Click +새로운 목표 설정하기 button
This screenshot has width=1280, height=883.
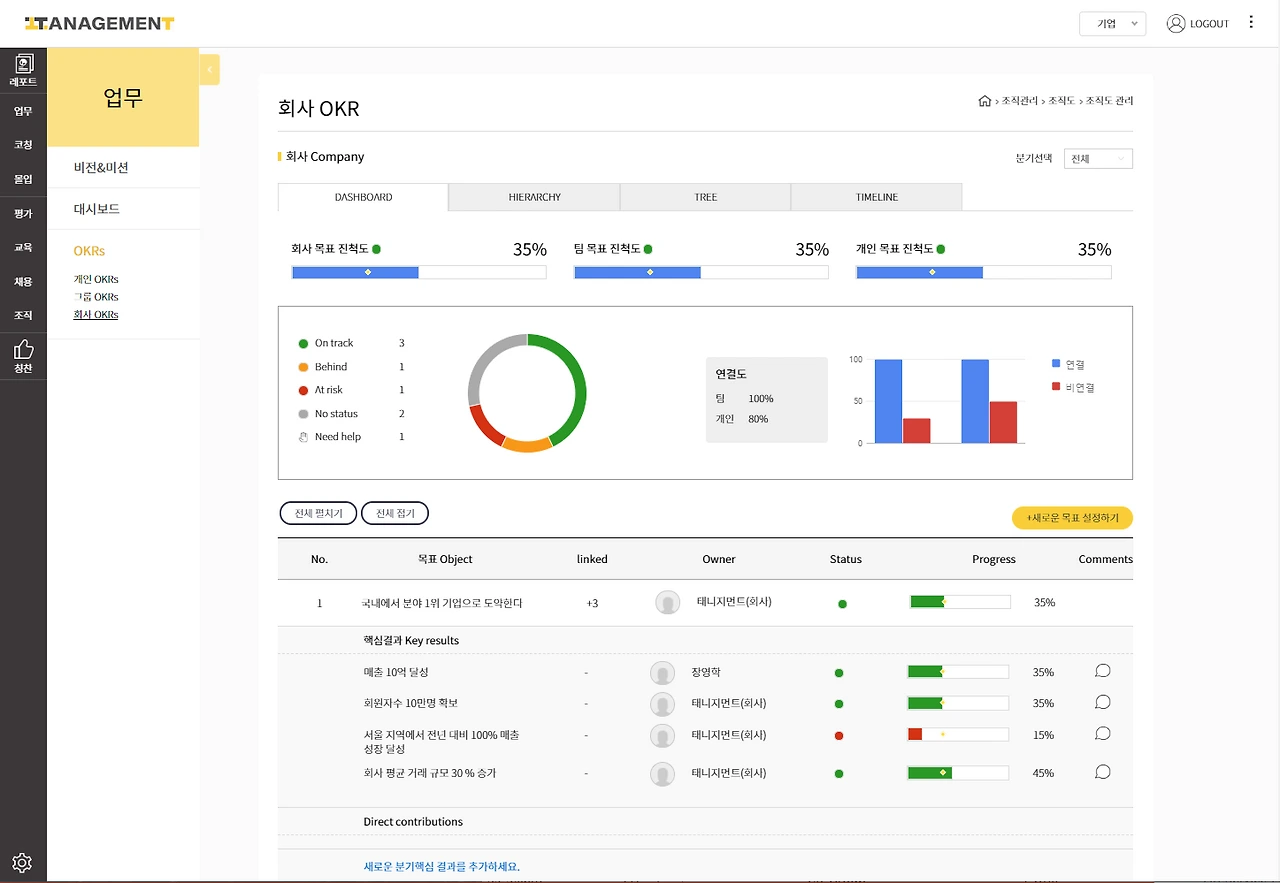[1072, 518]
